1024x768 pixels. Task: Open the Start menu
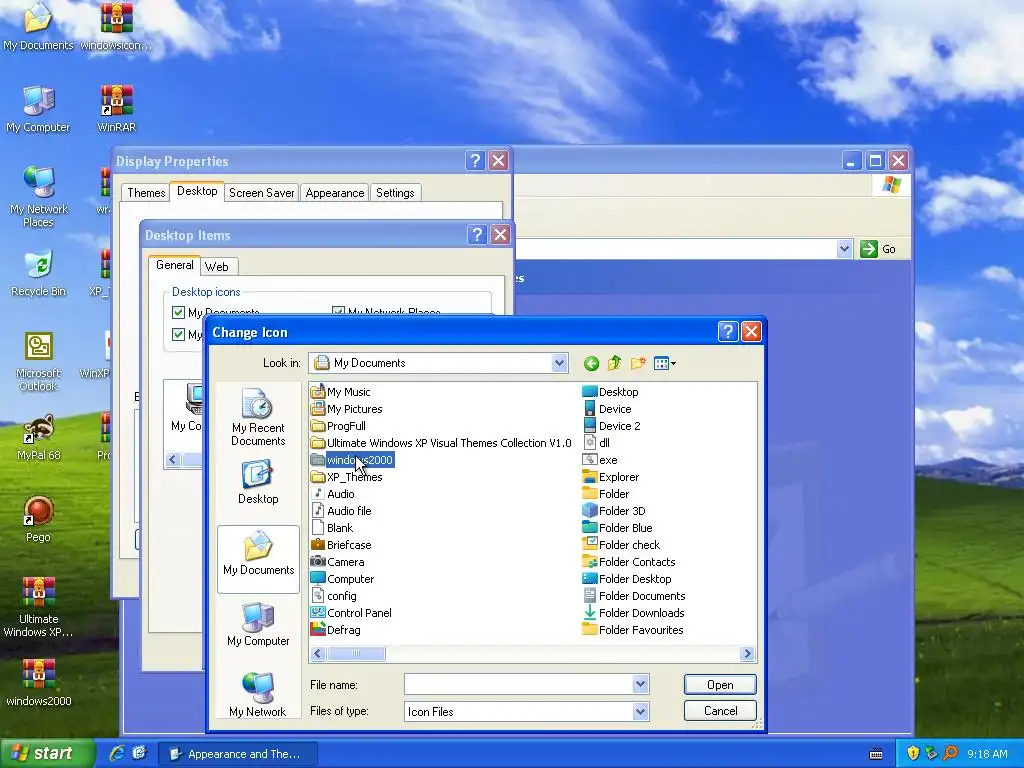(x=46, y=753)
